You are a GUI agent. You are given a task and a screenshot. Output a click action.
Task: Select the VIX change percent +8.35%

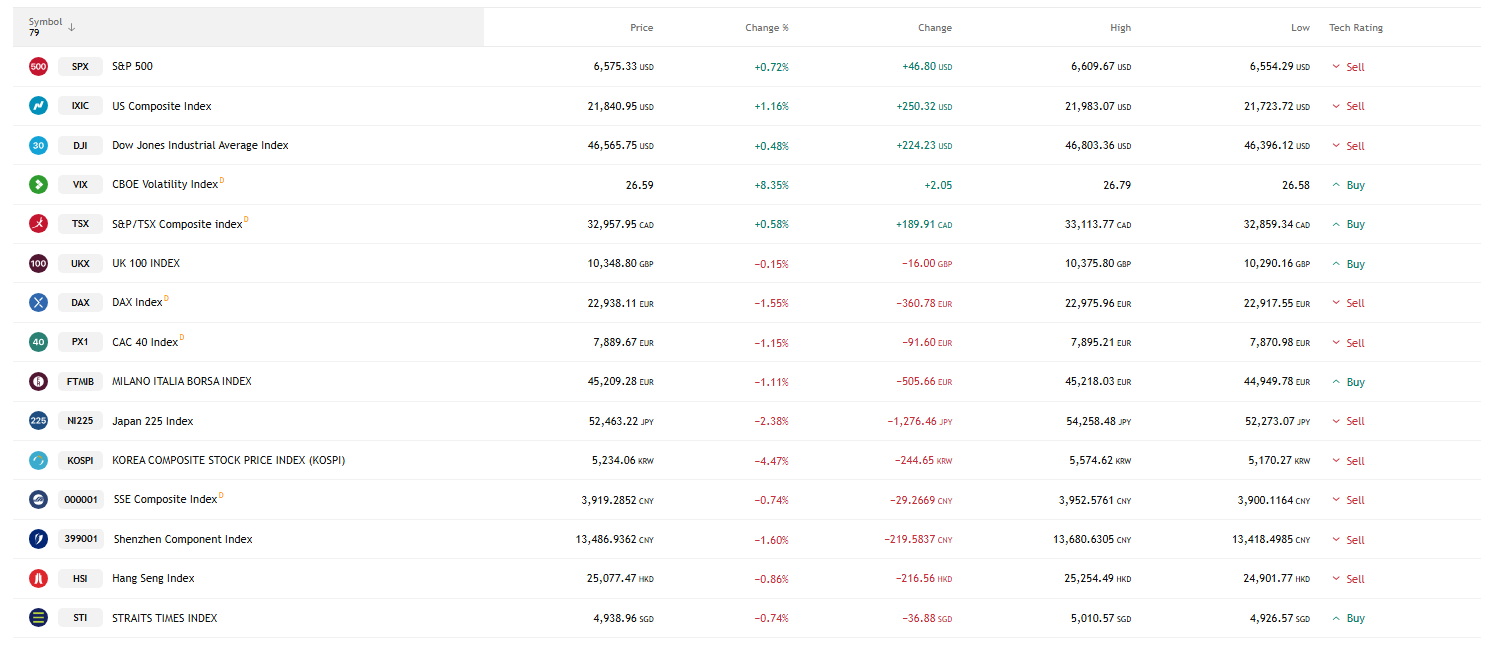pyautogui.click(x=771, y=185)
